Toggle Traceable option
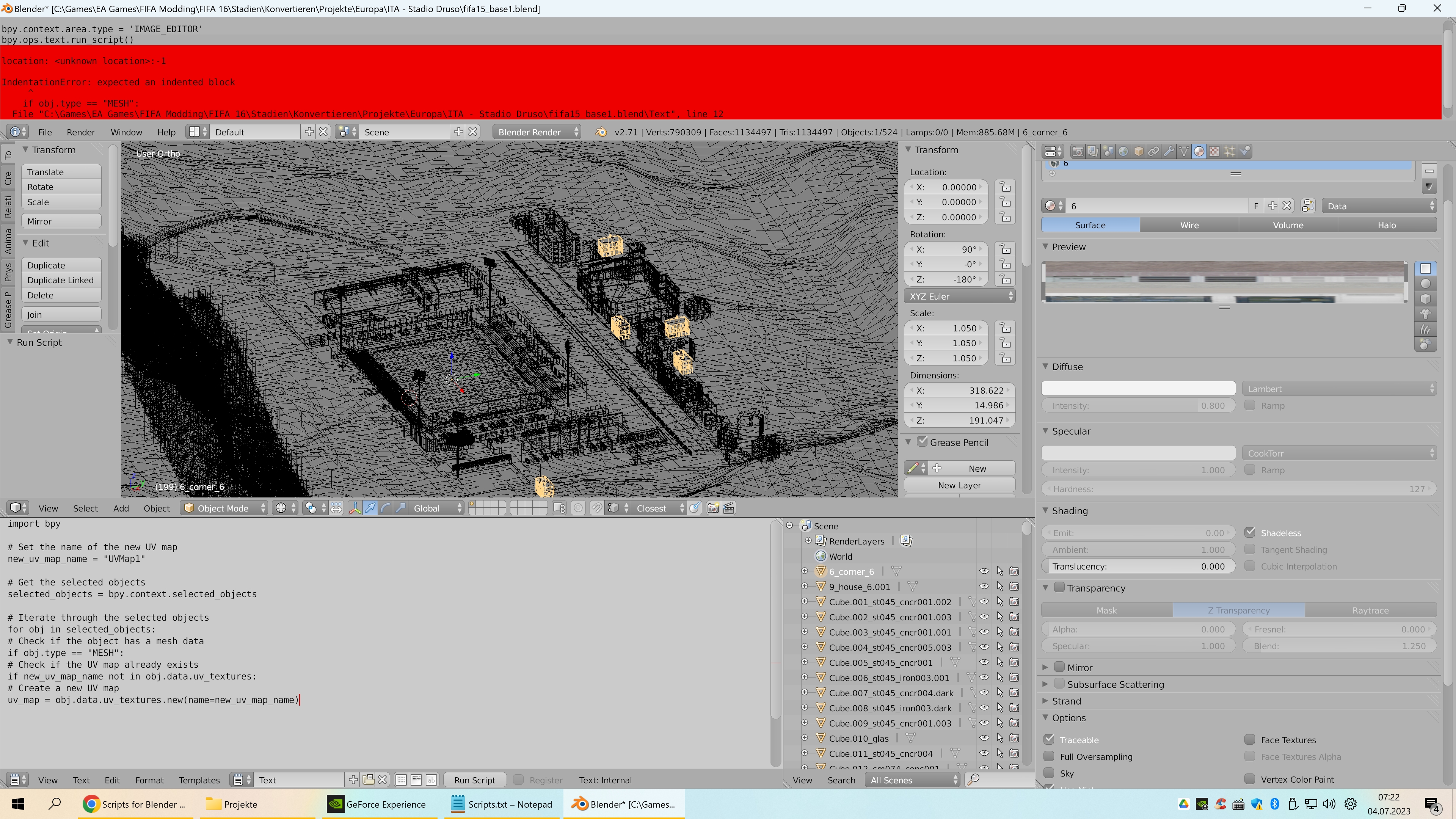1456x819 pixels. point(1050,739)
